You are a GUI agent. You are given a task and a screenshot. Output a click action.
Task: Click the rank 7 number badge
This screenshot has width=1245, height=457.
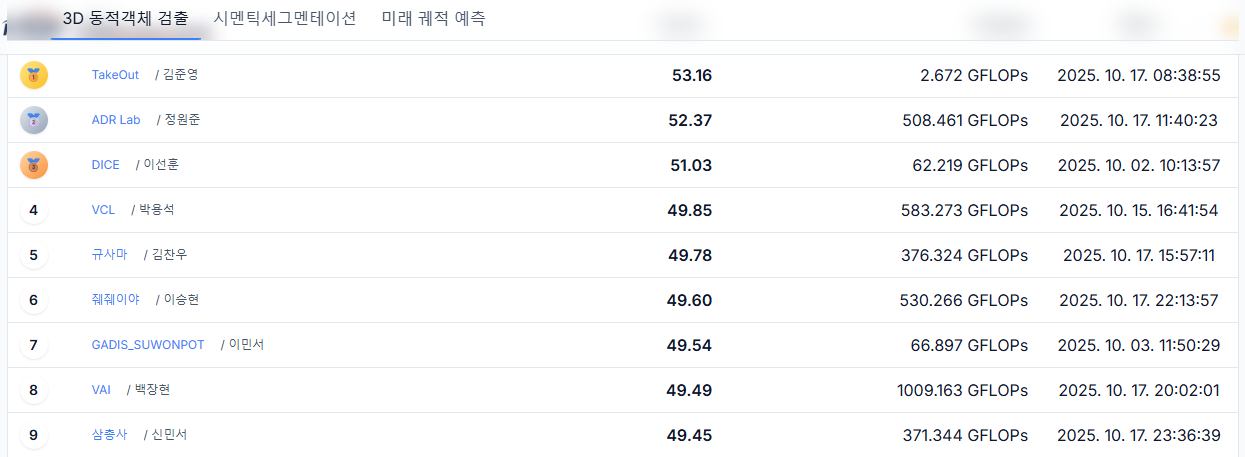coord(34,345)
